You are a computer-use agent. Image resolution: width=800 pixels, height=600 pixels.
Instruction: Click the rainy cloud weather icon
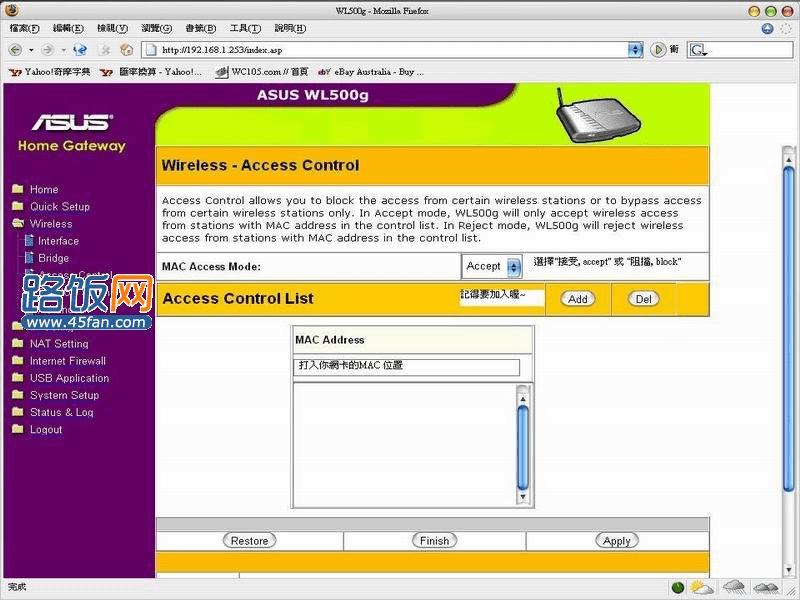pos(734,587)
